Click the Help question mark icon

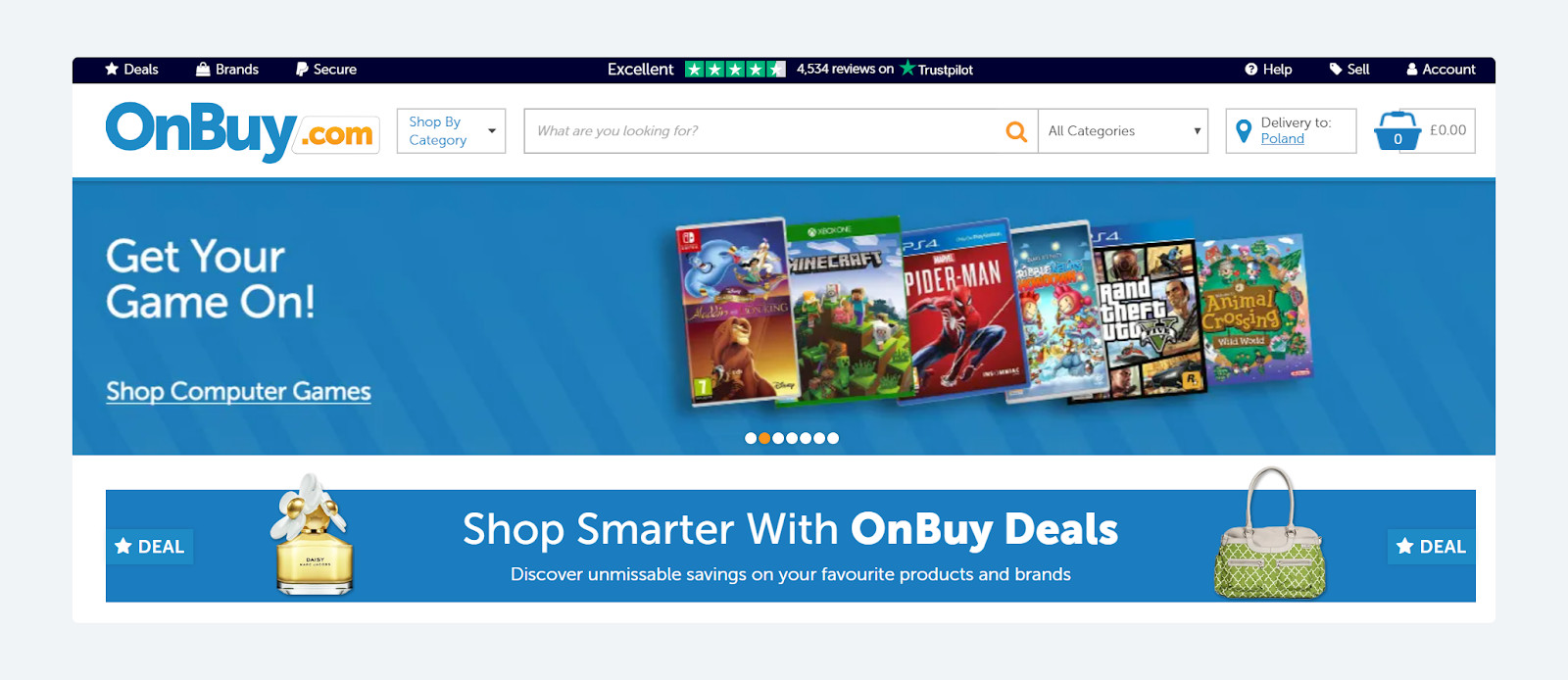tap(1251, 70)
